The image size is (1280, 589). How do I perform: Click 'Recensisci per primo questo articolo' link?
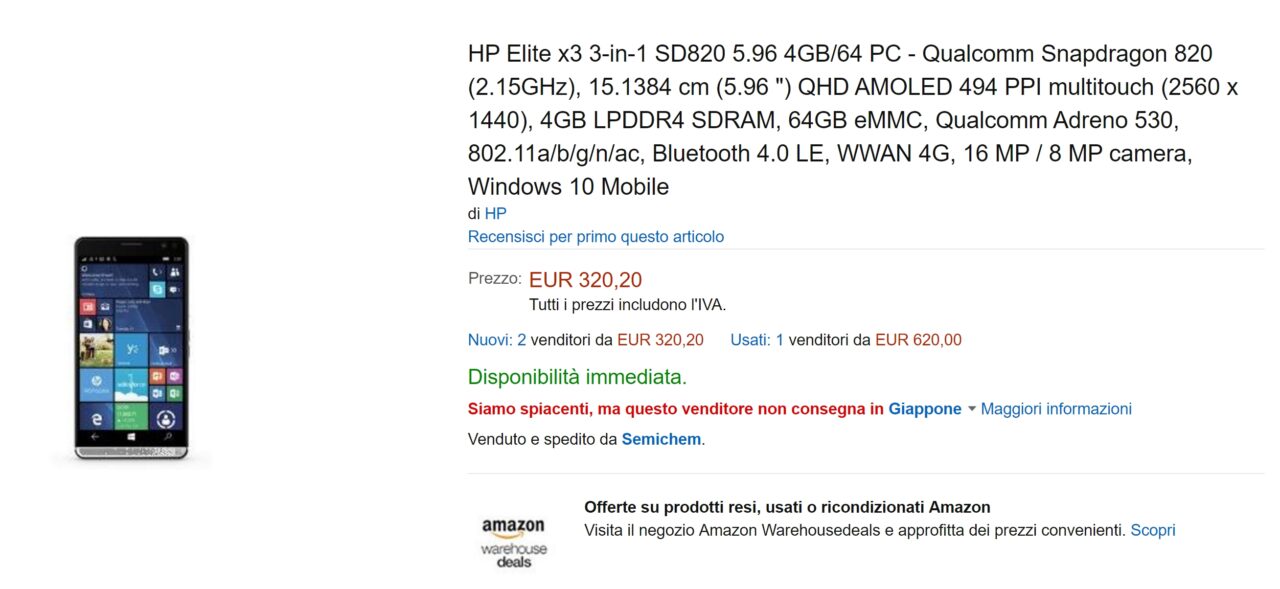[595, 237]
